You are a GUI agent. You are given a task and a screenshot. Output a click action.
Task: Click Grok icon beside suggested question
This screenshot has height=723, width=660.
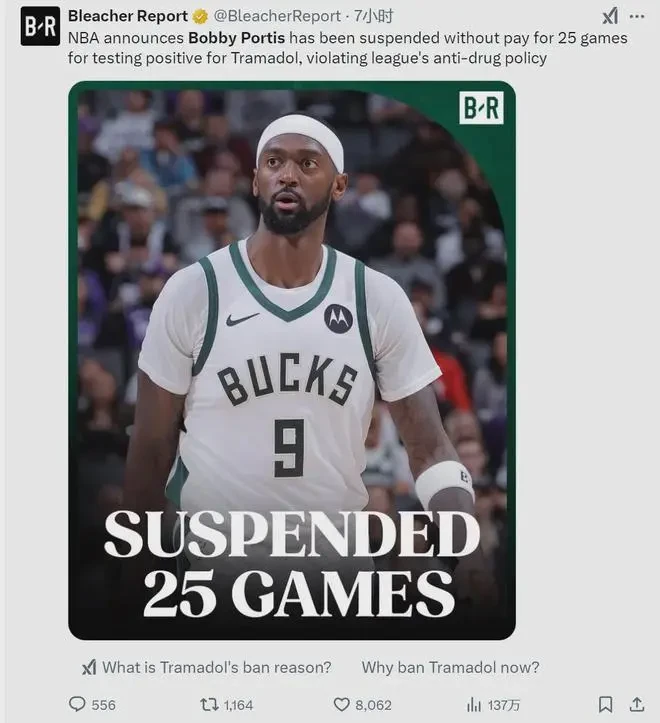(89, 667)
